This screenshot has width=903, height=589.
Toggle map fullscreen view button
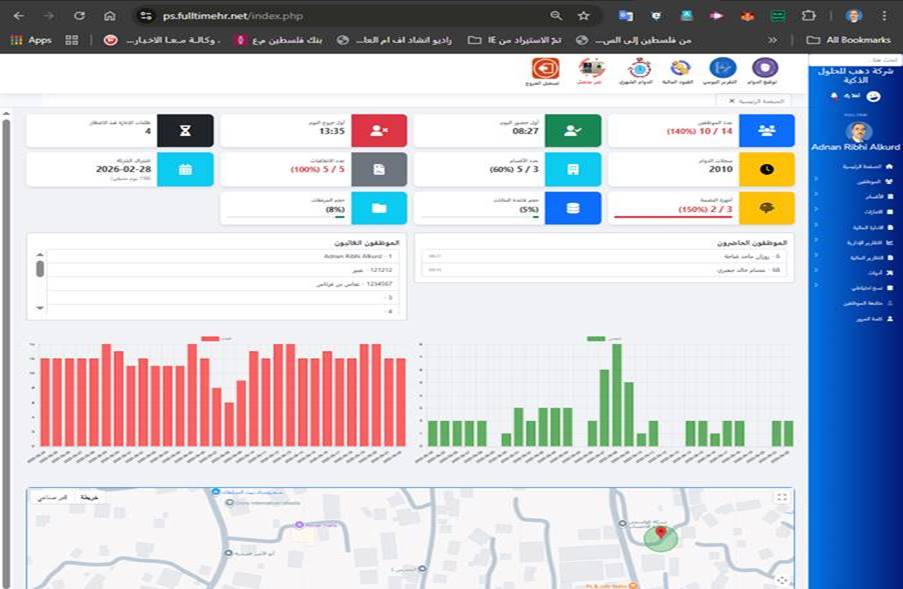pyautogui.click(x=782, y=497)
